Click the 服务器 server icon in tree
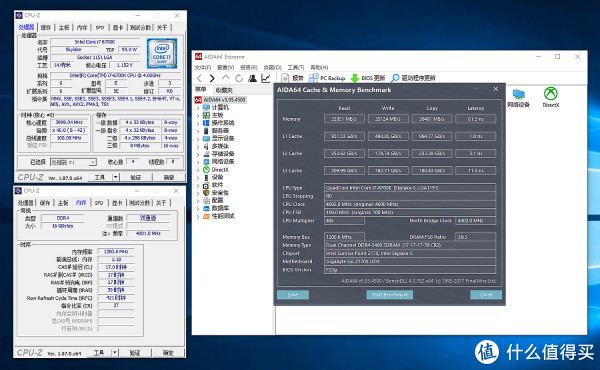This screenshot has height=370, width=600. tap(206, 130)
